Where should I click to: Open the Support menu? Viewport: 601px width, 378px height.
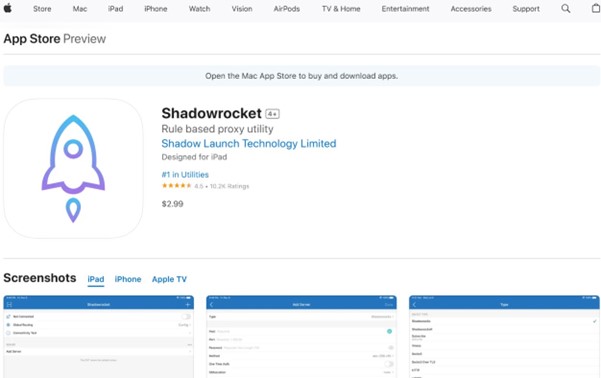click(526, 8)
